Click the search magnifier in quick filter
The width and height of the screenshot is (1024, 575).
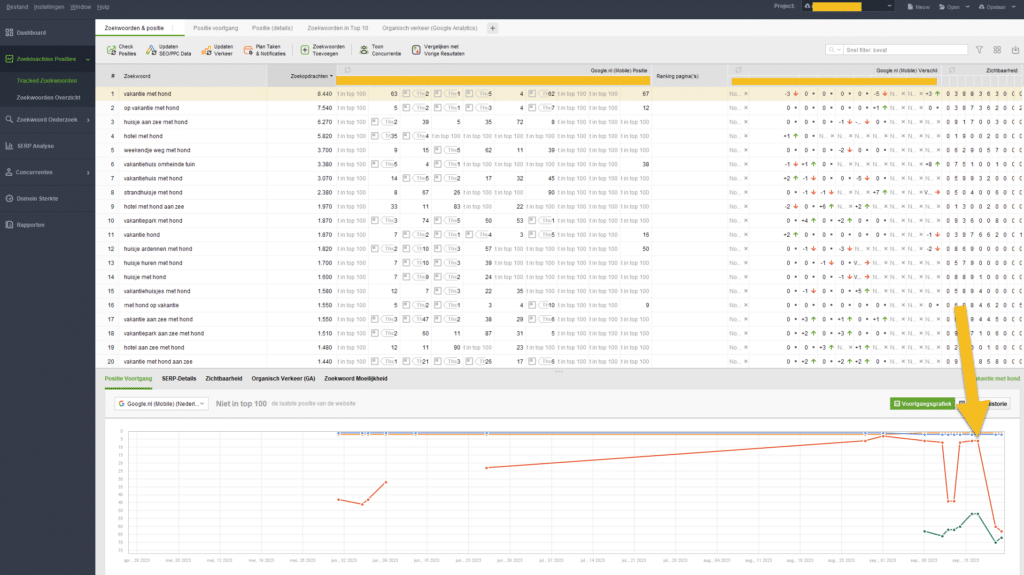(831, 50)
